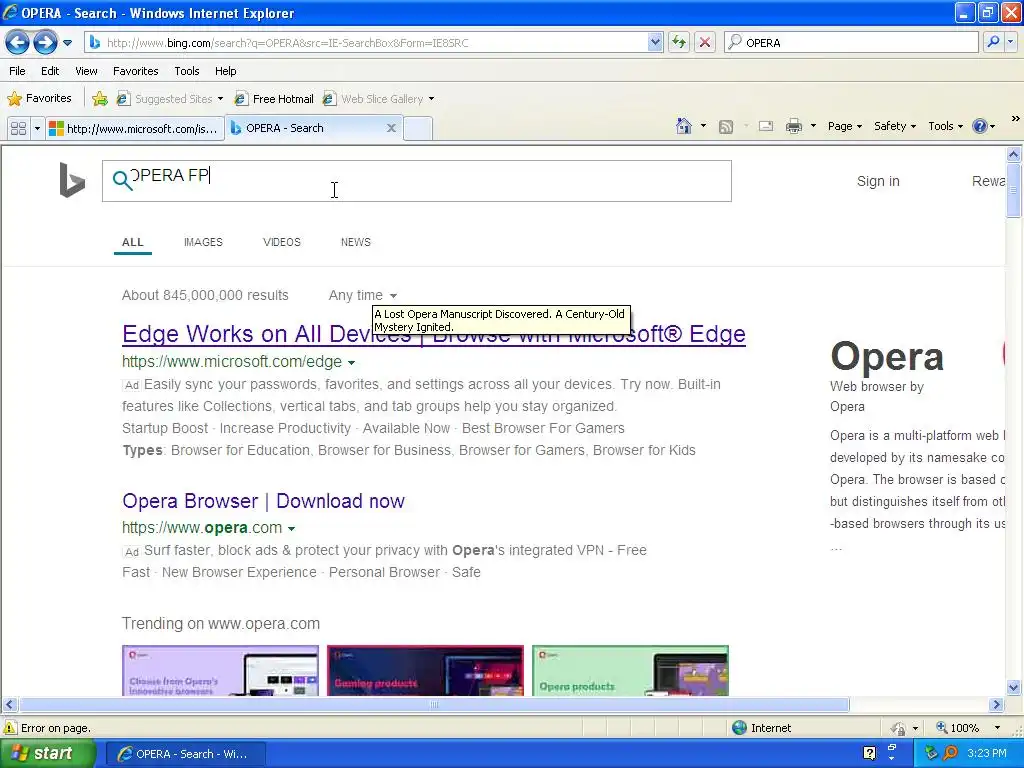Open the Favorites star button
Screen dimensions: 1024x768
coord(39,99)
